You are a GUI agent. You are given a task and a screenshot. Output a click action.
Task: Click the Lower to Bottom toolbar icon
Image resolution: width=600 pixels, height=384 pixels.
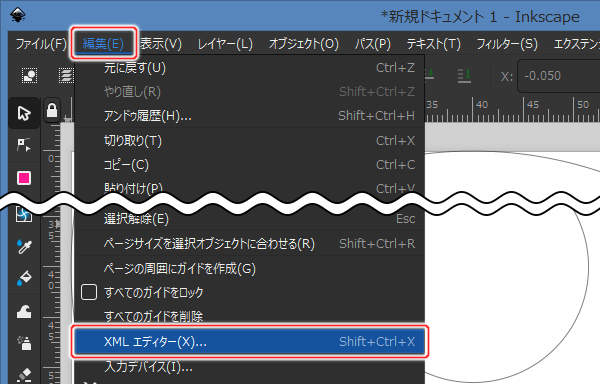coord(464,76)
